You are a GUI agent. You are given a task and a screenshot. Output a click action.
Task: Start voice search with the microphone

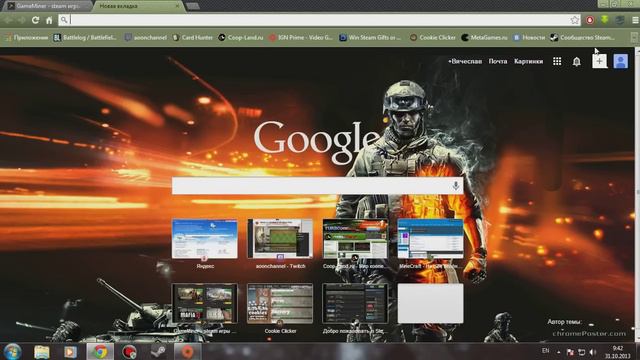coord(456,186)
